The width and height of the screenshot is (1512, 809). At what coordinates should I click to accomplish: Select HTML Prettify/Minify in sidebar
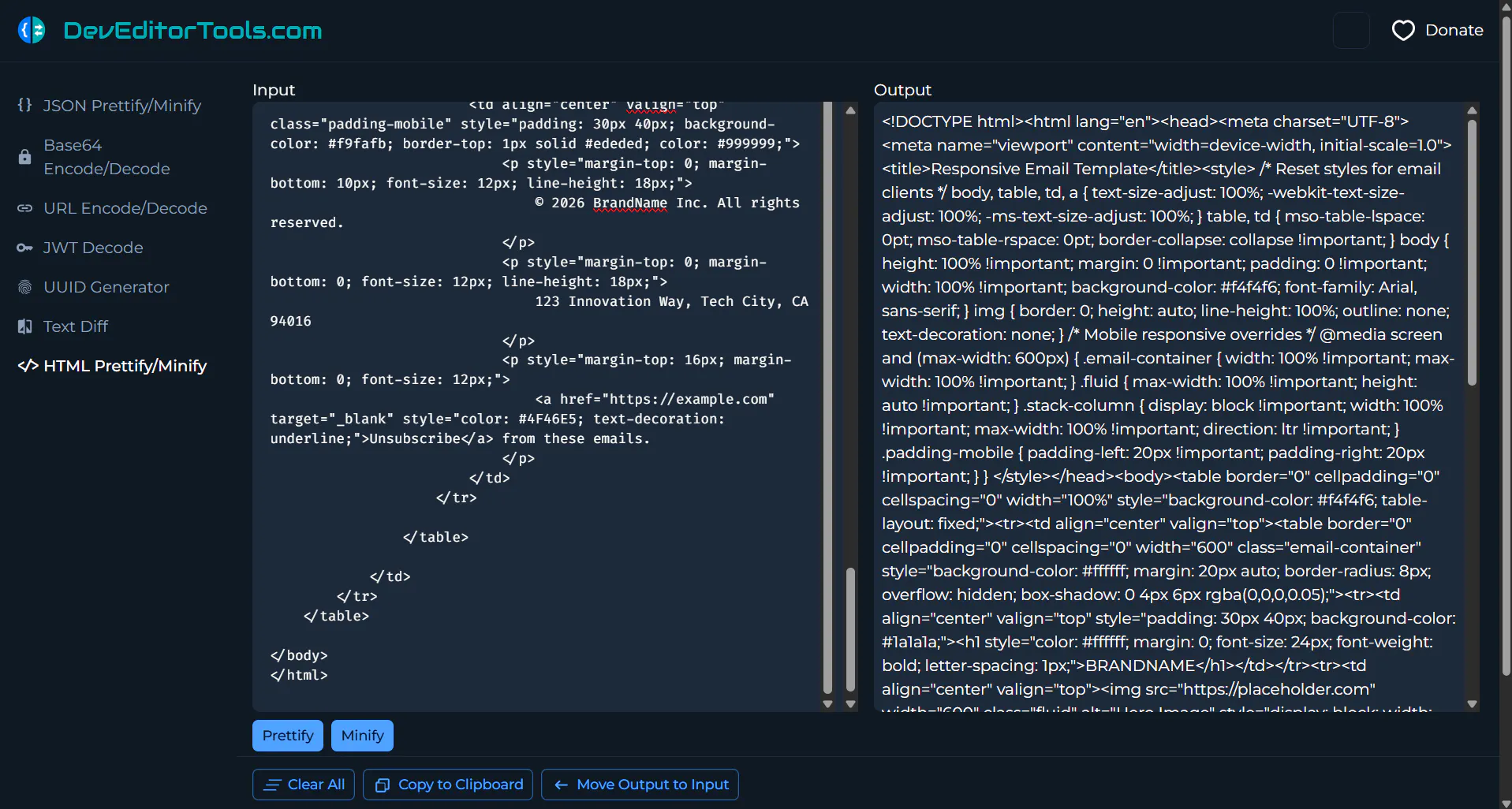(125, 366)
